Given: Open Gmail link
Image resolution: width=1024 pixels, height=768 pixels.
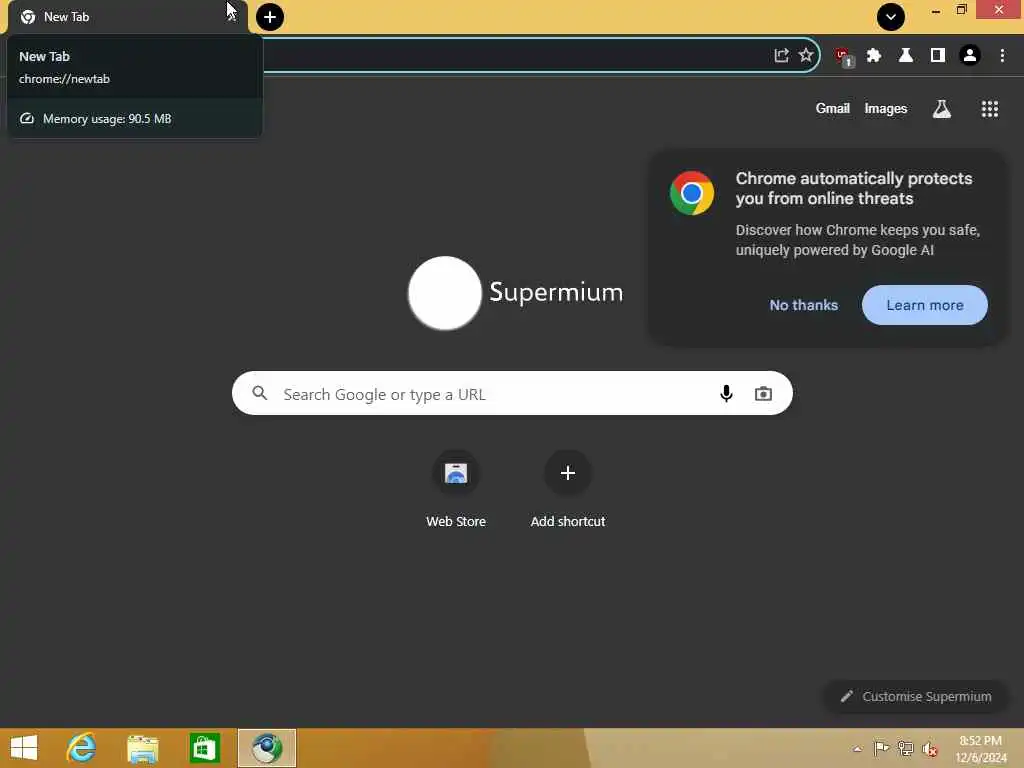Looking at the screenshot, I should (x=833, y=108).
